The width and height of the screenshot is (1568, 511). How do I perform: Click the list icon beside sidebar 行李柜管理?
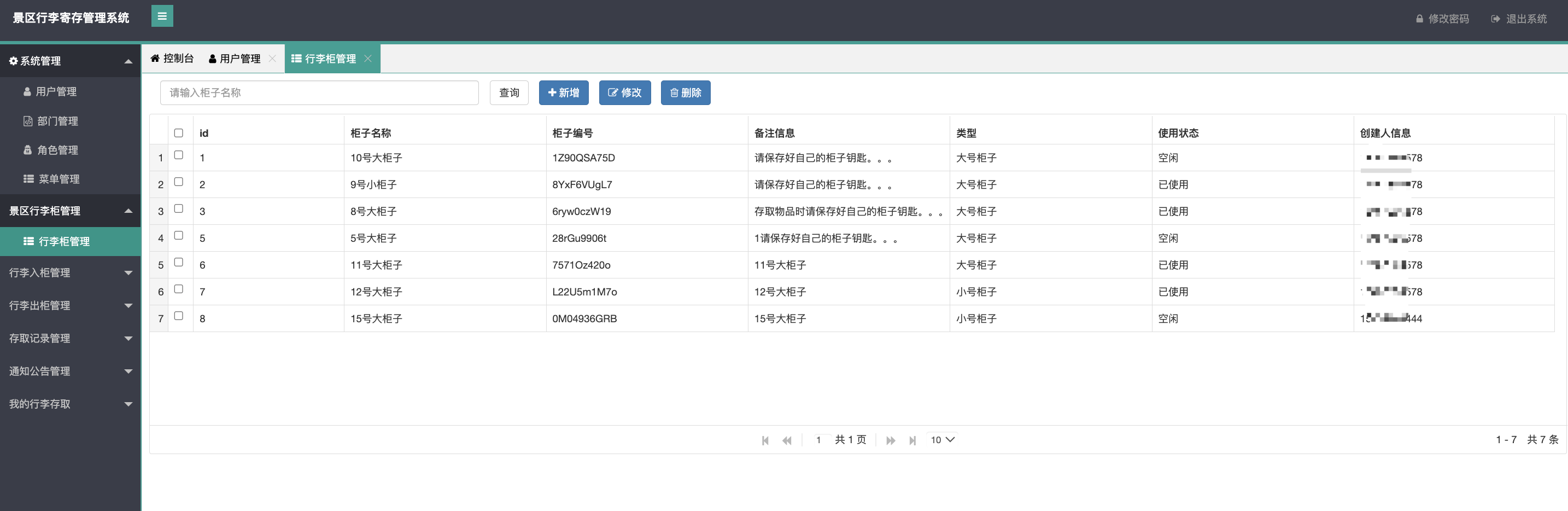[28, 241]
